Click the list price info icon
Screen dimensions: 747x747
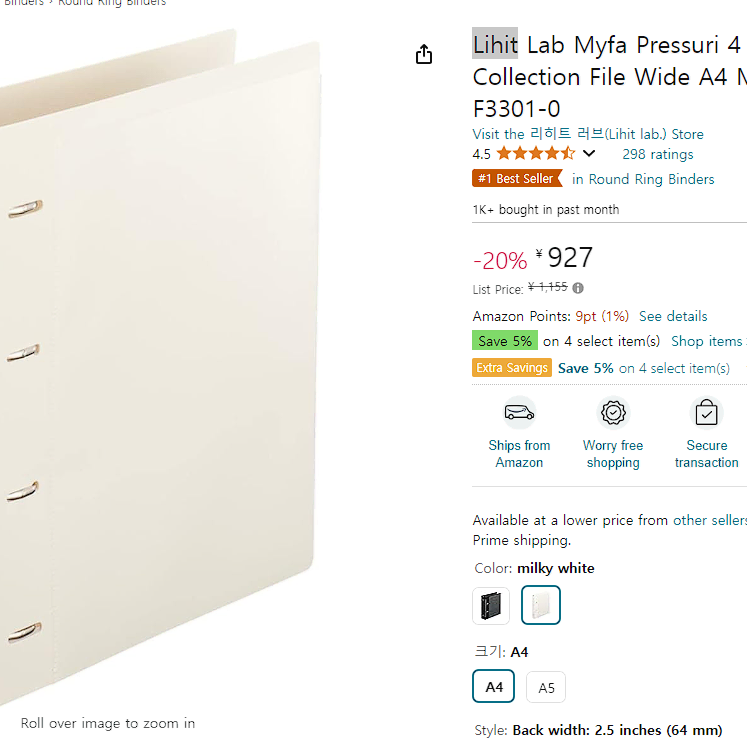tap(578, 288)
